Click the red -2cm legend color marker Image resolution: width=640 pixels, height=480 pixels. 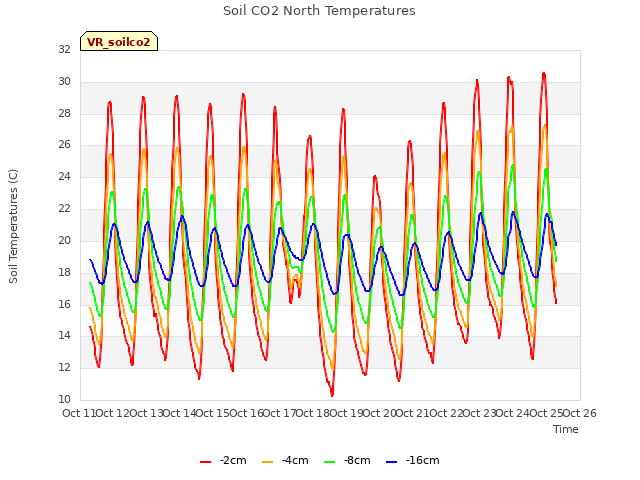tap(205, 462)
